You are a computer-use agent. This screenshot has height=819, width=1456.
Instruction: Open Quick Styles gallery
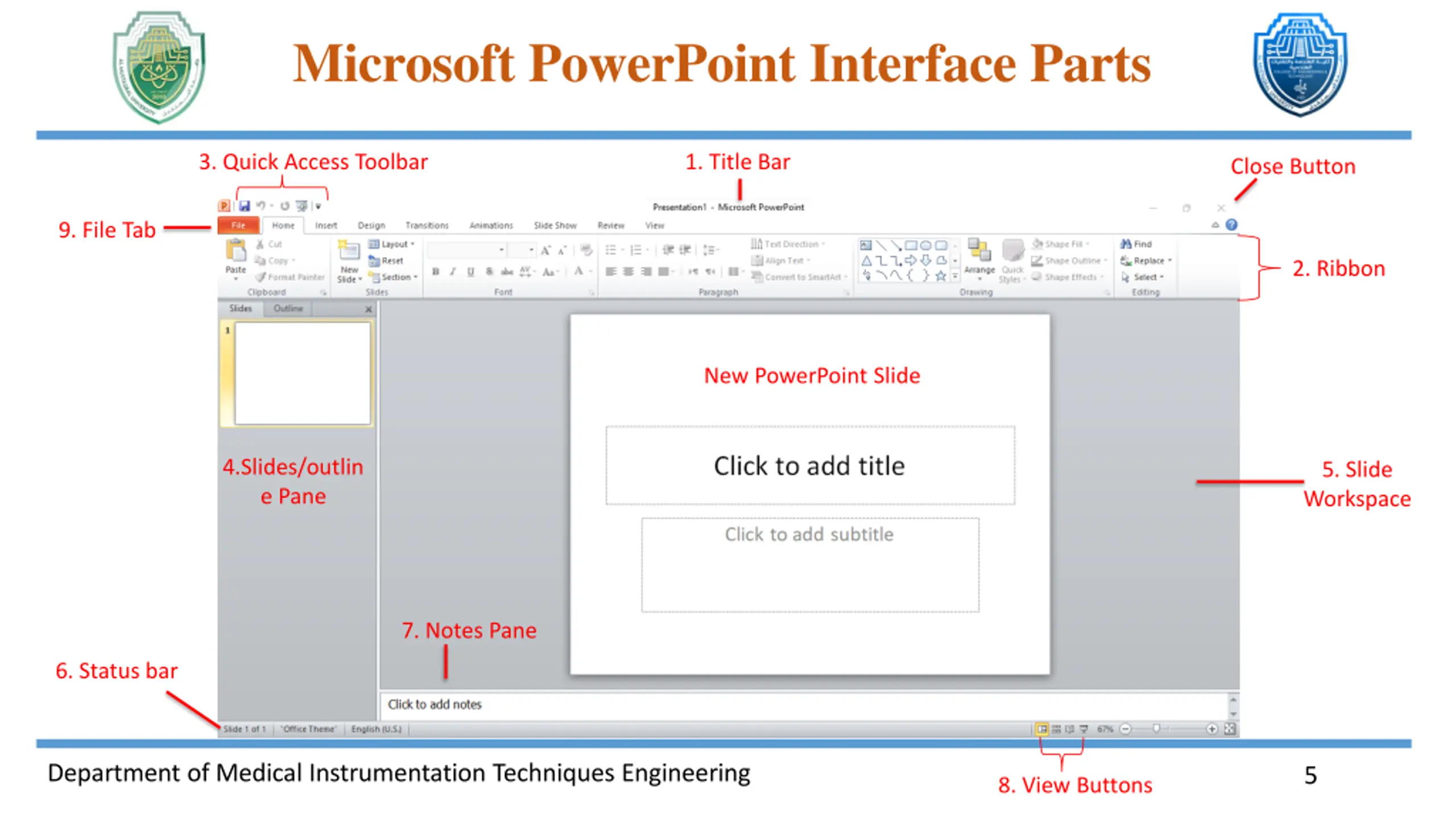click(x=1012, y=261)
